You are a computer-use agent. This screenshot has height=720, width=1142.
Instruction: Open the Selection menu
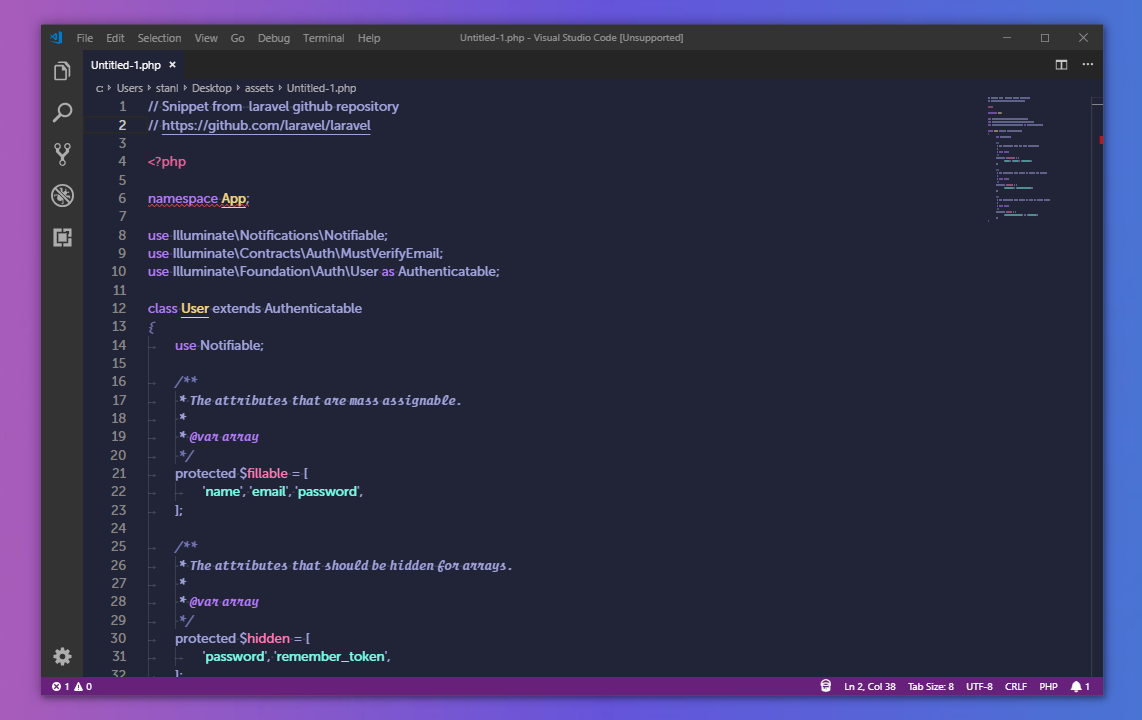click(x=159, y=38)
